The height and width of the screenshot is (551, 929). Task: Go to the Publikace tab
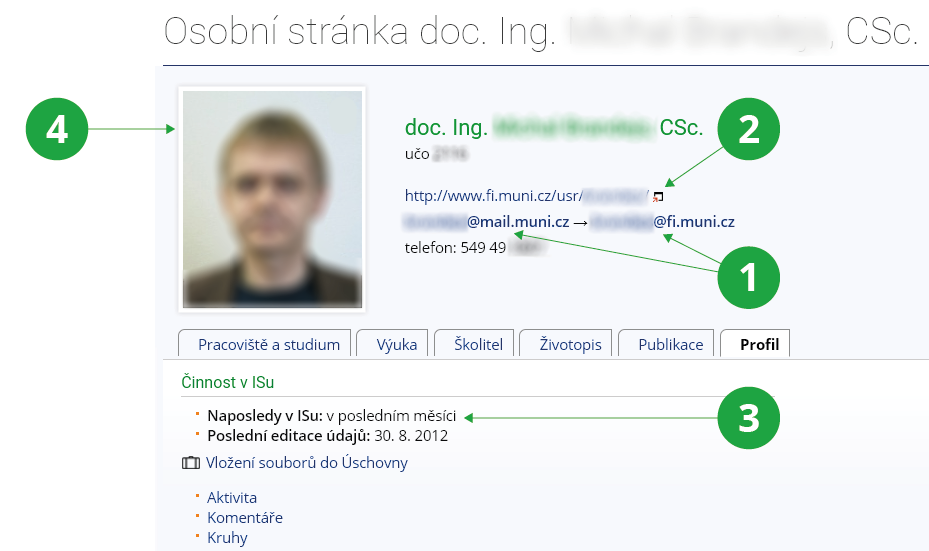(670, 344)
